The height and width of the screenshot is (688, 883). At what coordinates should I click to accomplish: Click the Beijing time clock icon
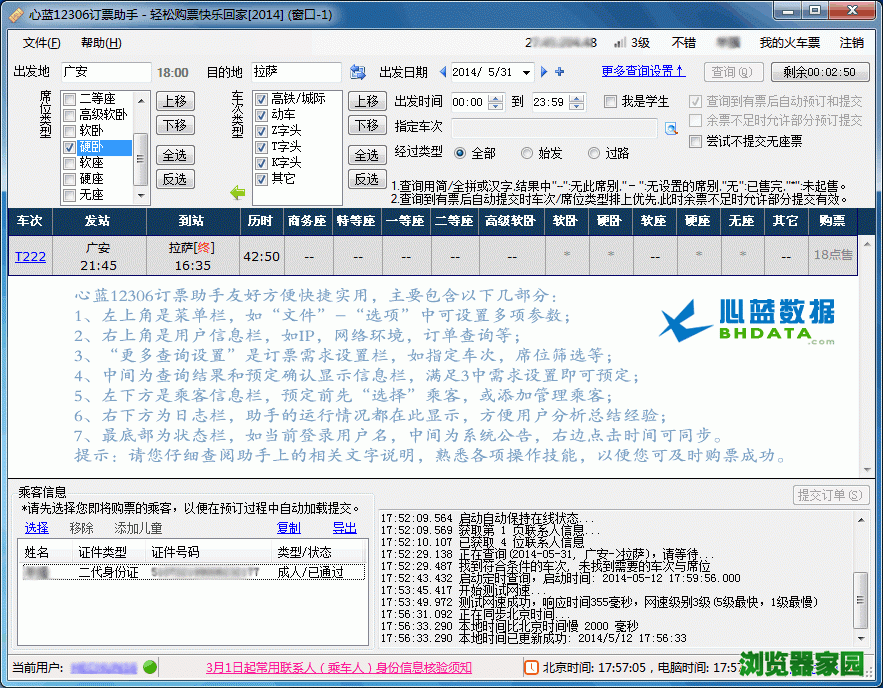click(531, 667)
